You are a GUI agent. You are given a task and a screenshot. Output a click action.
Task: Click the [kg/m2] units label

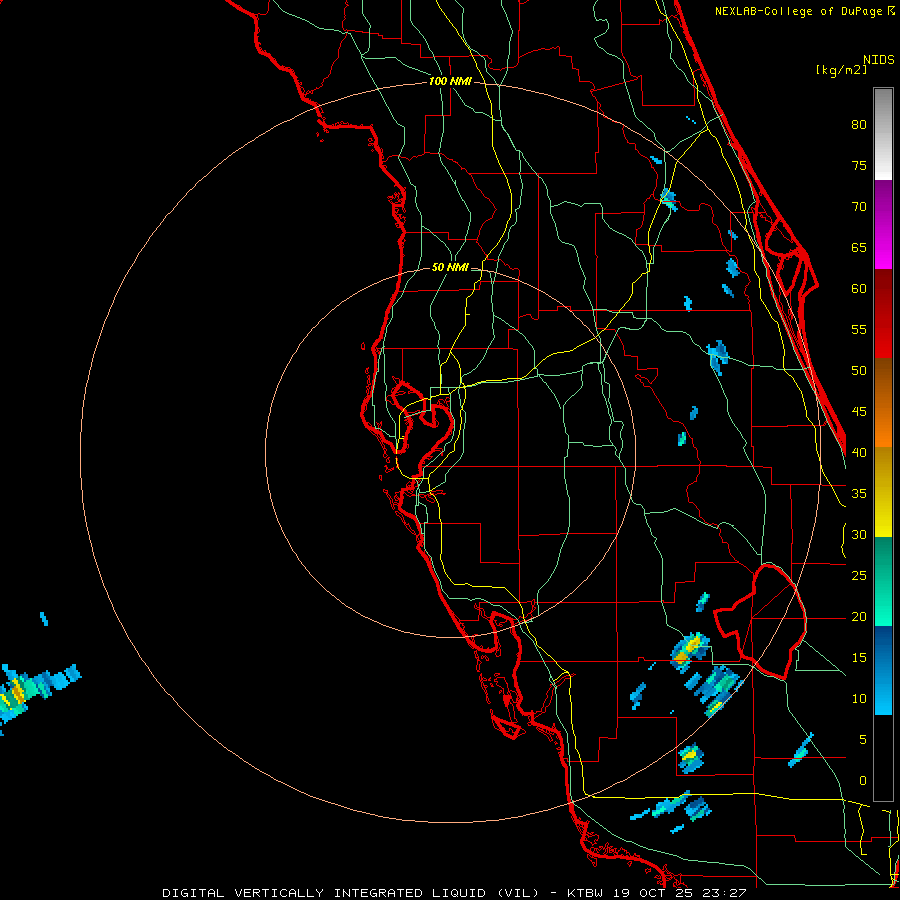pos(841,70)
